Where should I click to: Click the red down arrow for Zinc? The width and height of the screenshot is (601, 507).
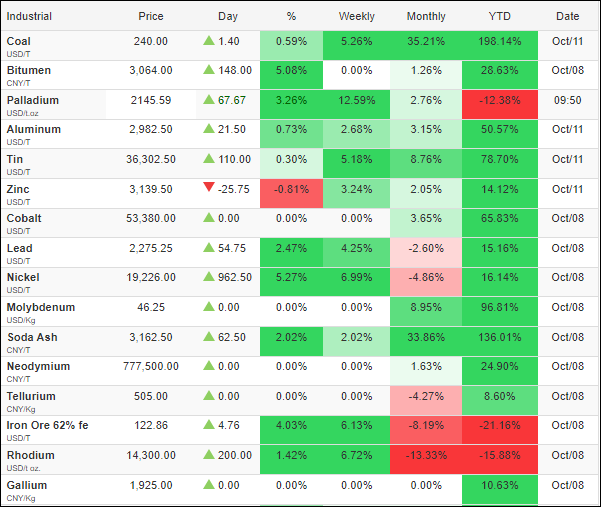coord(209,187)
